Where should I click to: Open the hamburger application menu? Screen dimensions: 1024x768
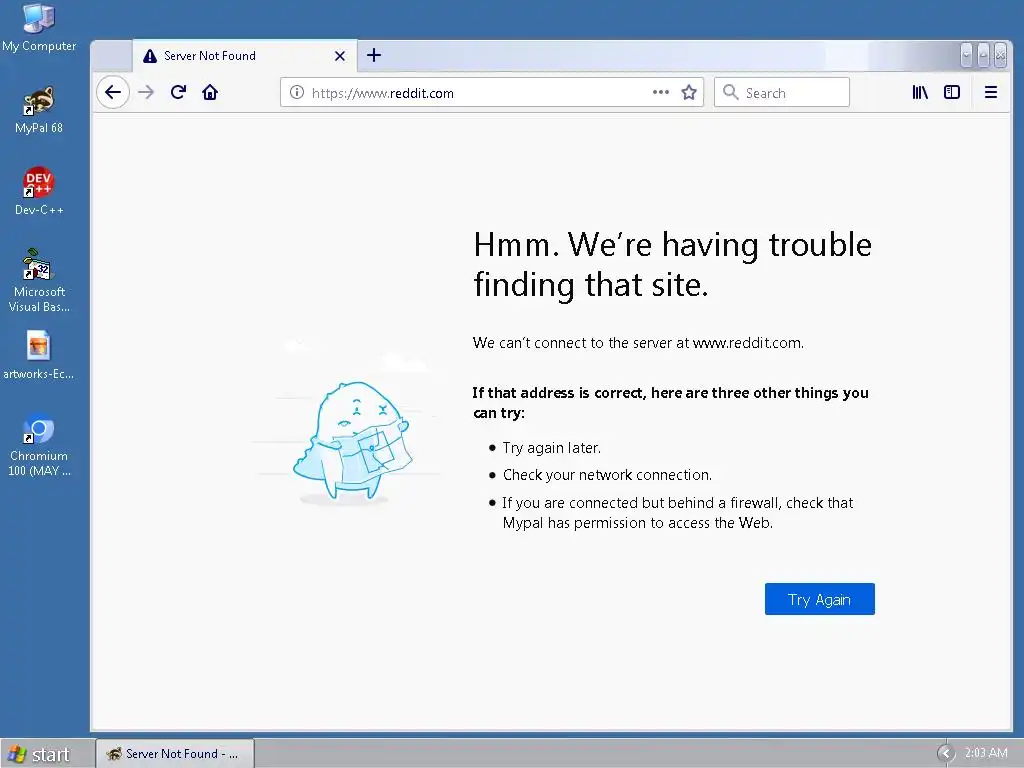(x=990, y=92)
